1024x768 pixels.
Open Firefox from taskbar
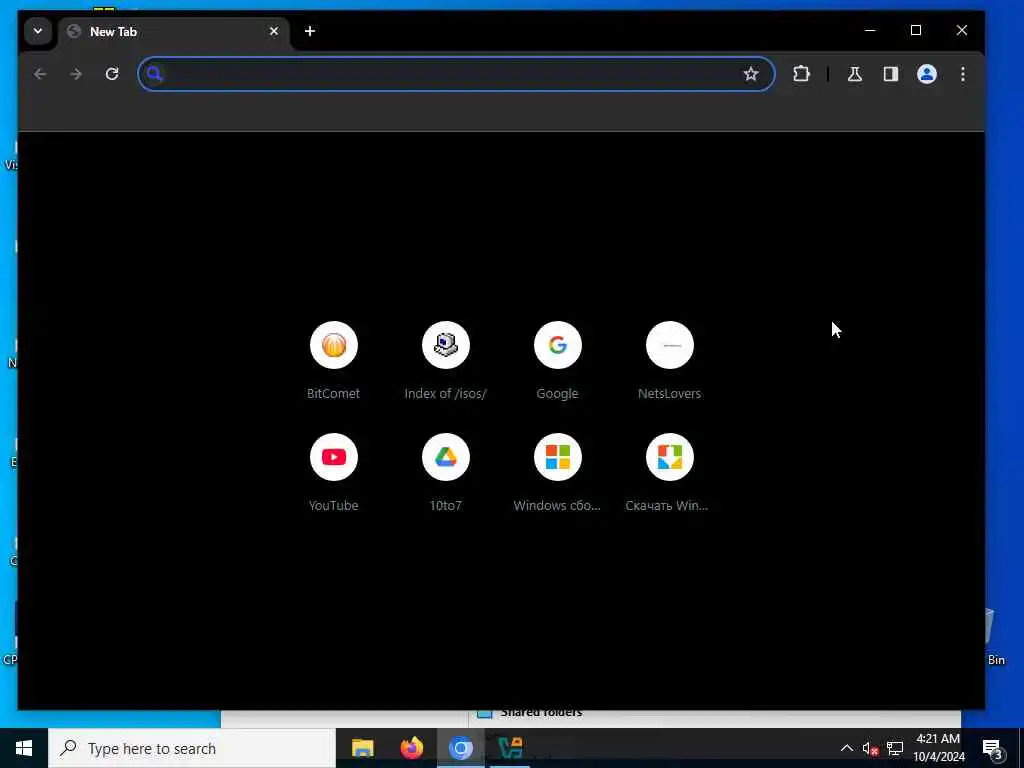point(411,748)
